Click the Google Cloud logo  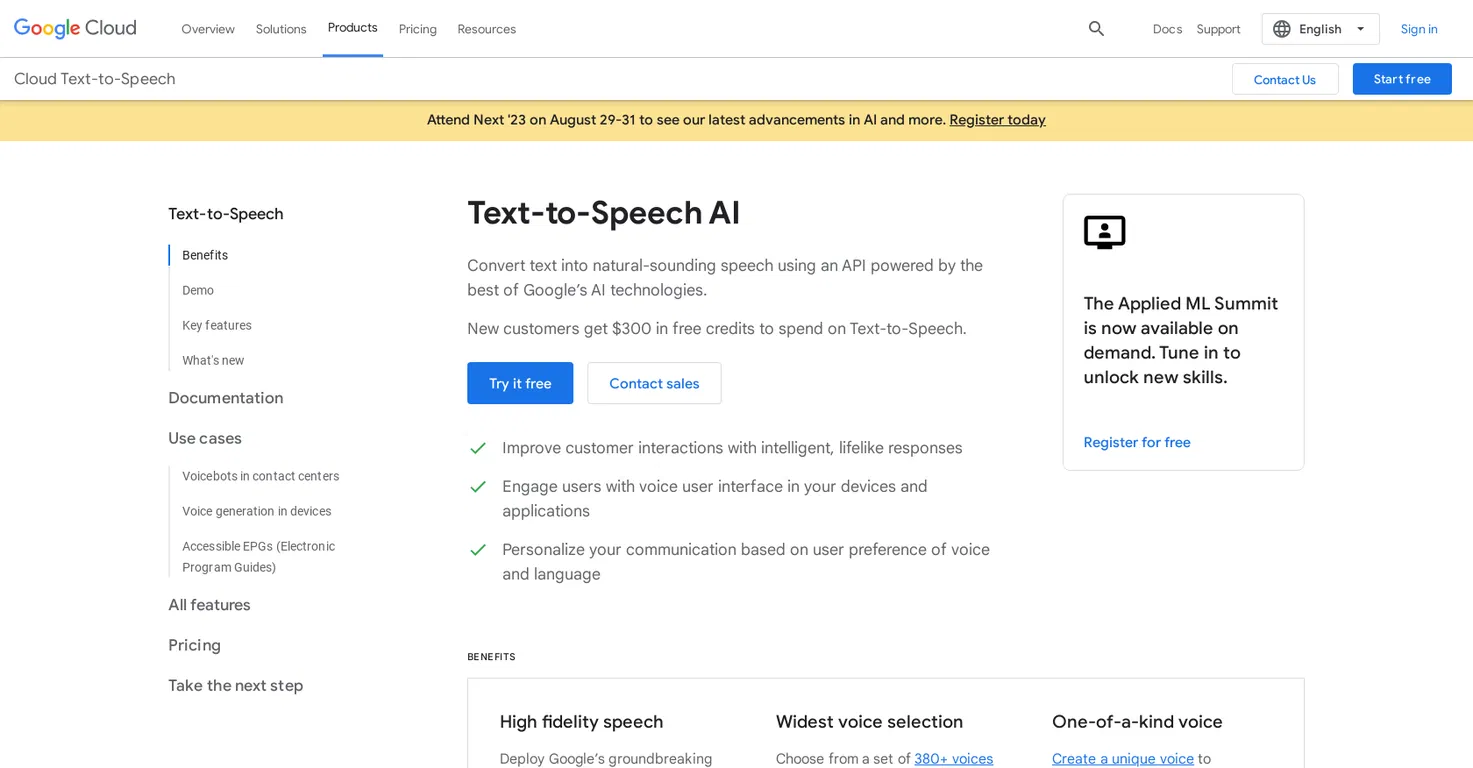(75, 28)
